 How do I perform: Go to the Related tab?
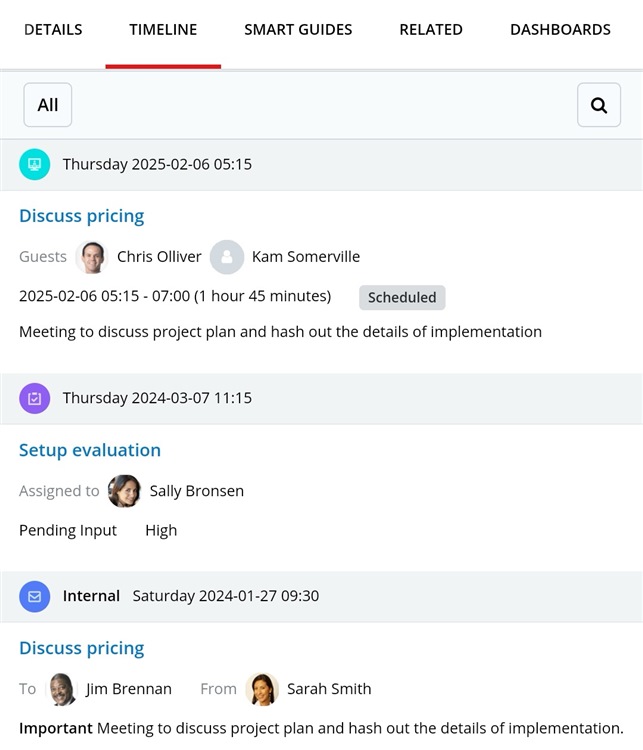point(431,30)
